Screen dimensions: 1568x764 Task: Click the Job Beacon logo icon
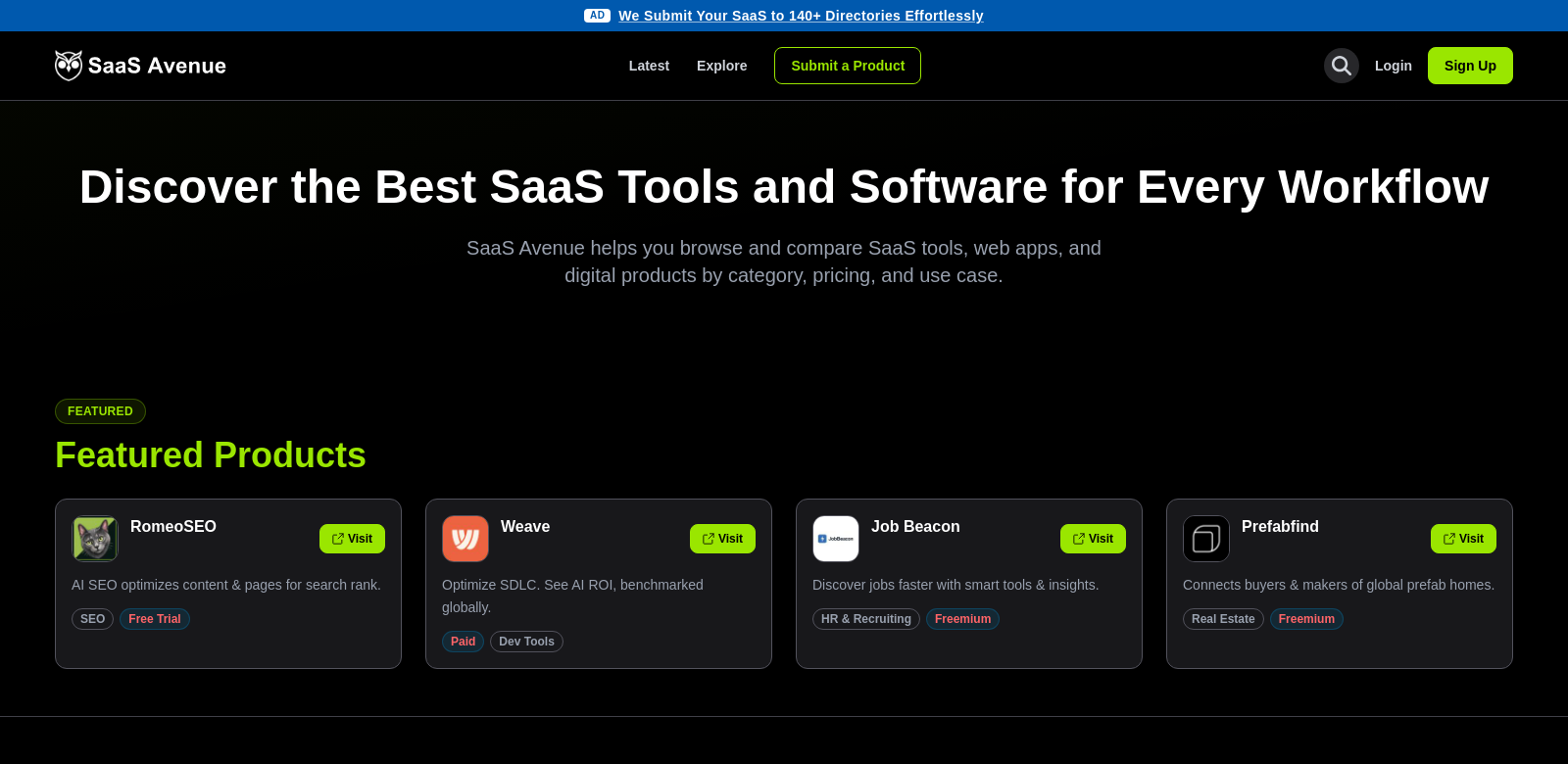836,539
